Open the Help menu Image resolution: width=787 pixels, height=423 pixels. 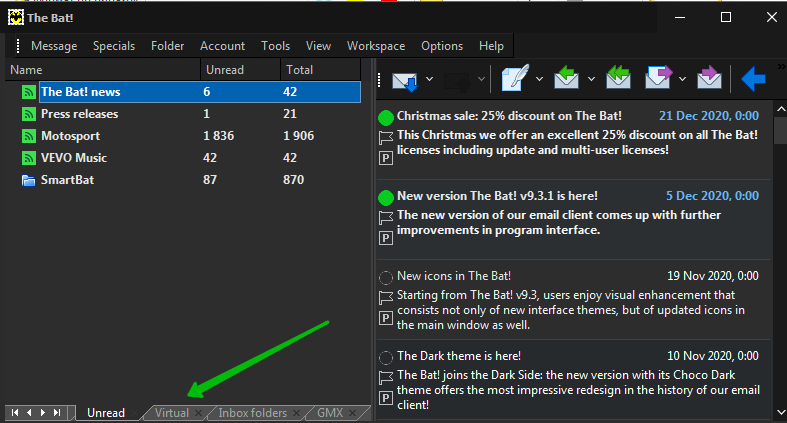coord(491,46)
